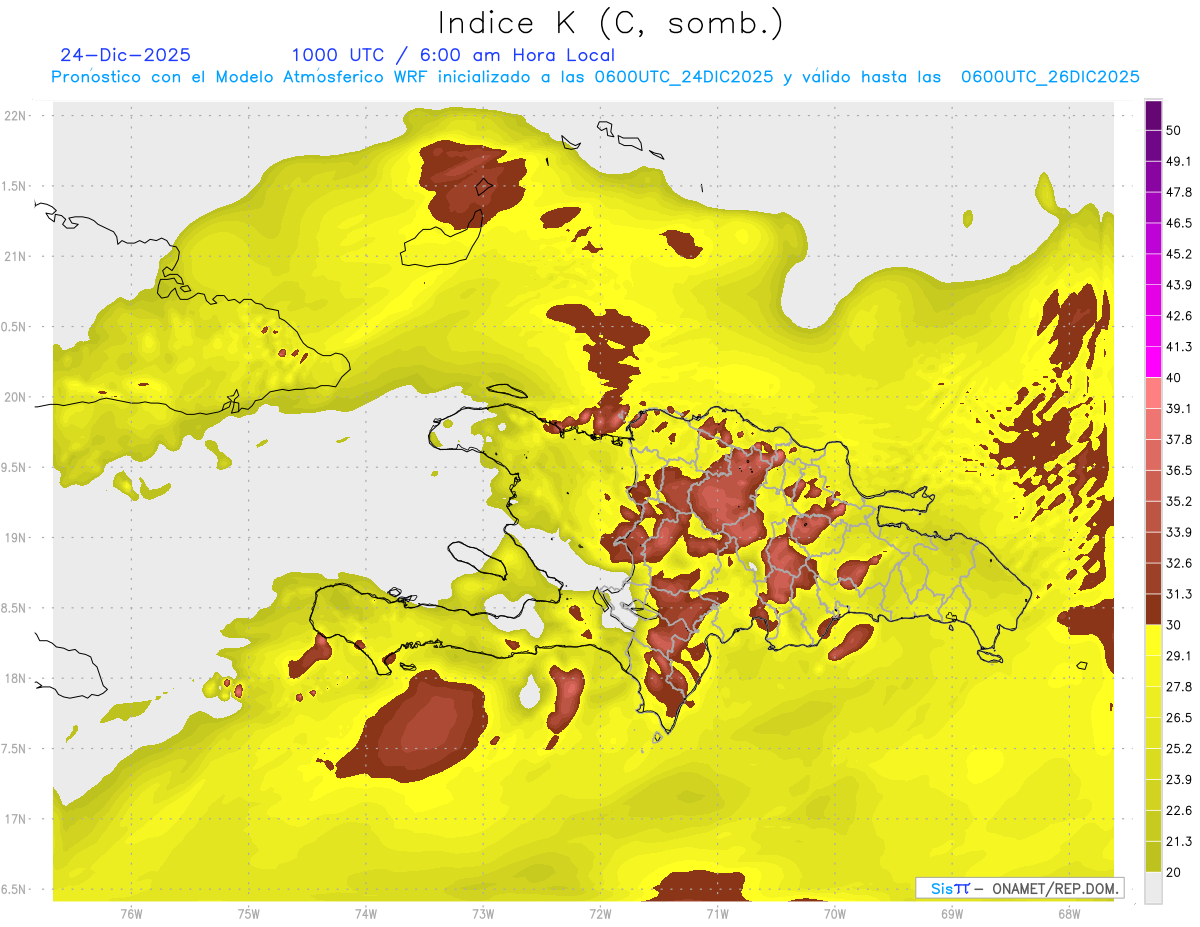Click the colorbar value "33.9"

[x=1179, y=532]
